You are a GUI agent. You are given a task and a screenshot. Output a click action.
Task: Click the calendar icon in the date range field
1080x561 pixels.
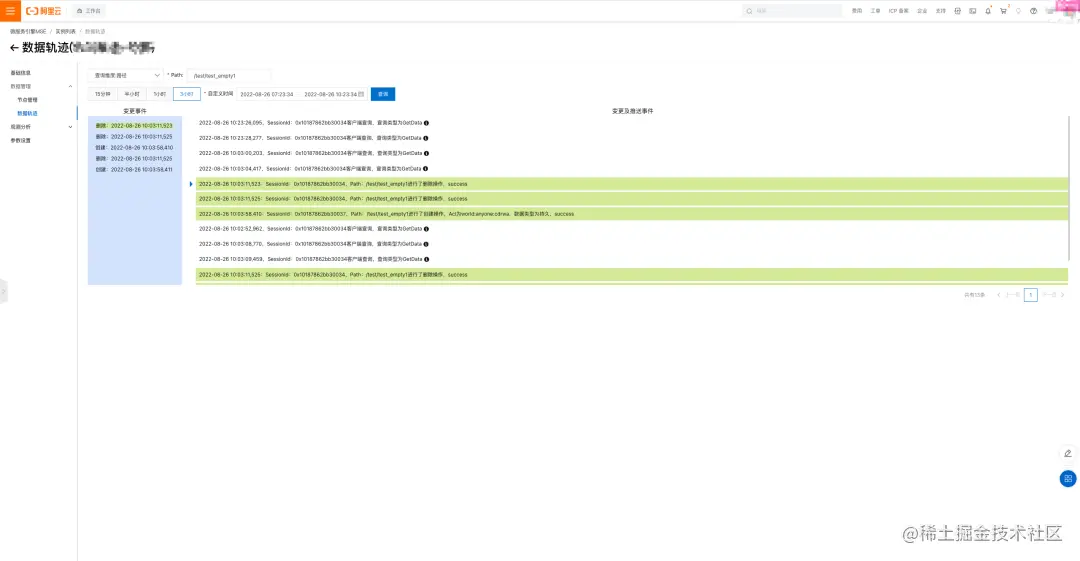[x=361, y=94]
